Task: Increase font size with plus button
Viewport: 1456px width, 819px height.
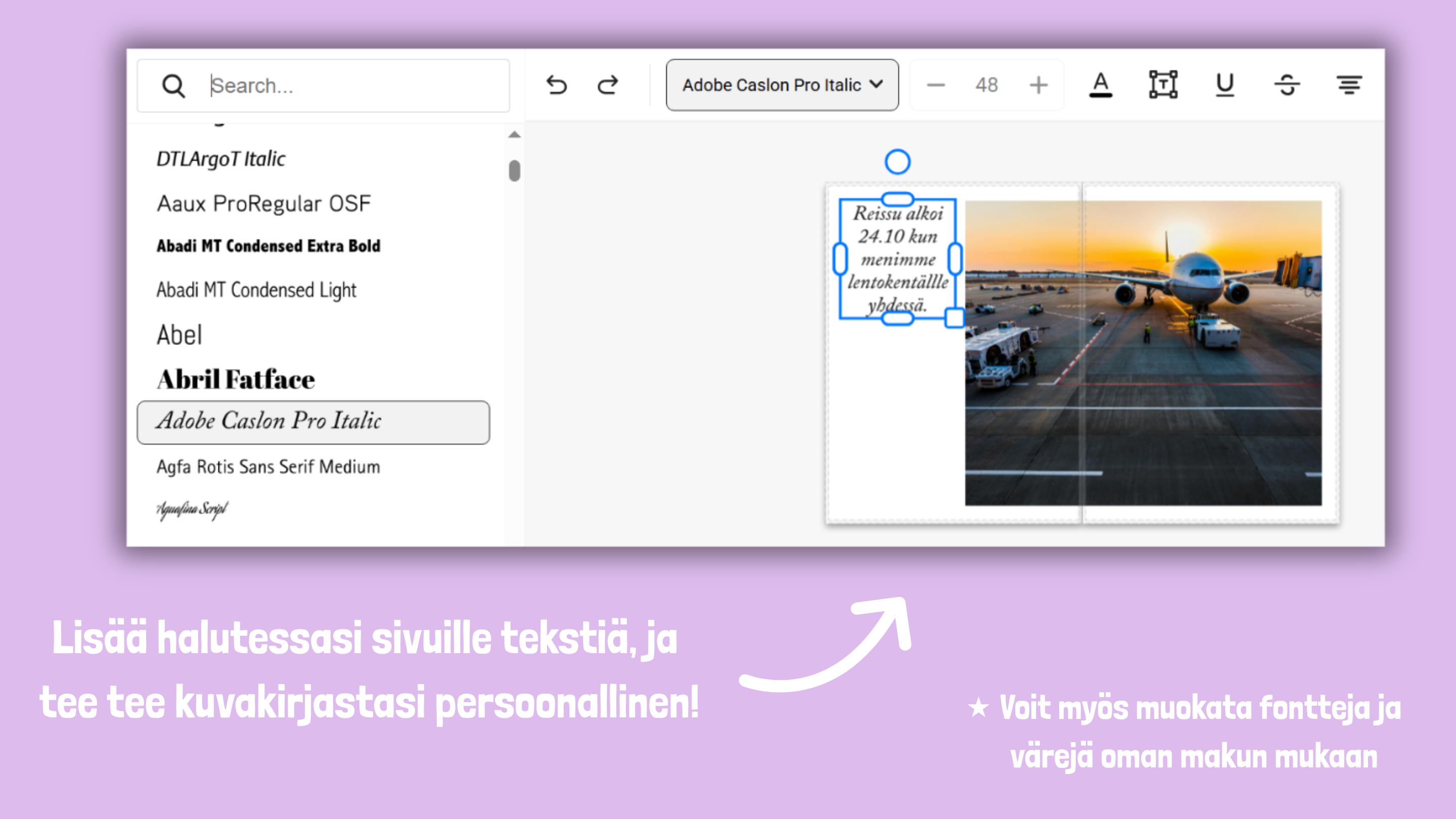Action: point(1038,85)
